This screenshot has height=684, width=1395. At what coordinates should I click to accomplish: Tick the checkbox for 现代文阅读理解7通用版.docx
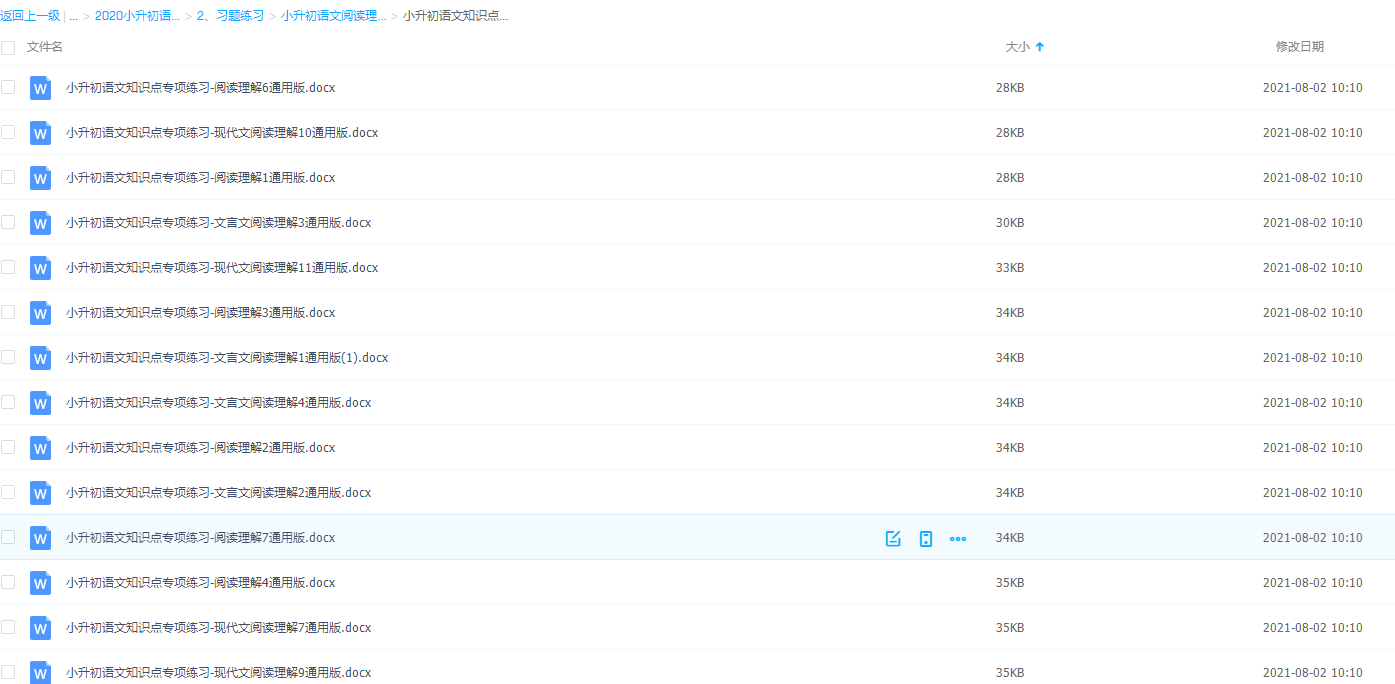8,627
